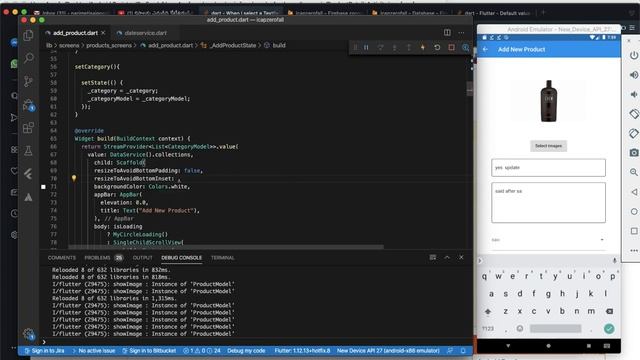This screenshot has width=640, height=360.
Task: Click the emulator Home circle button
Action: pos(633,211)
